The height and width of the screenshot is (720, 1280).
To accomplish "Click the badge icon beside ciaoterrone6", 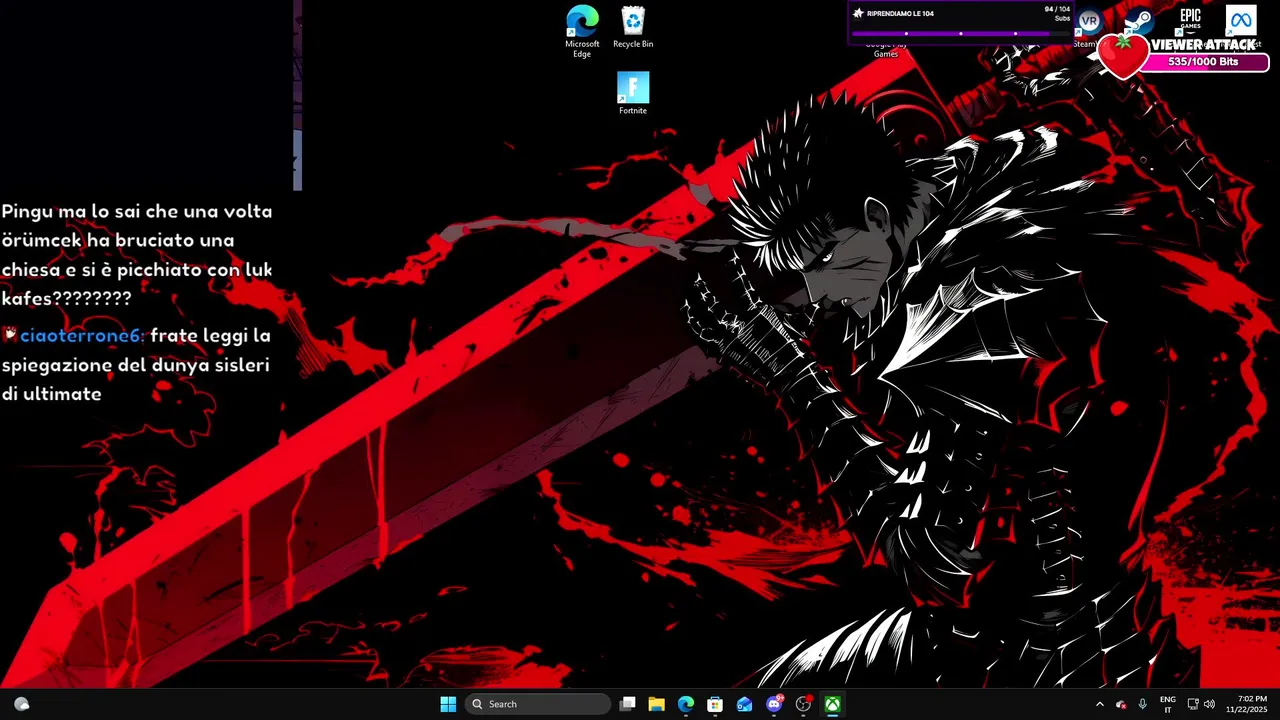I will [x=10, y=334].
